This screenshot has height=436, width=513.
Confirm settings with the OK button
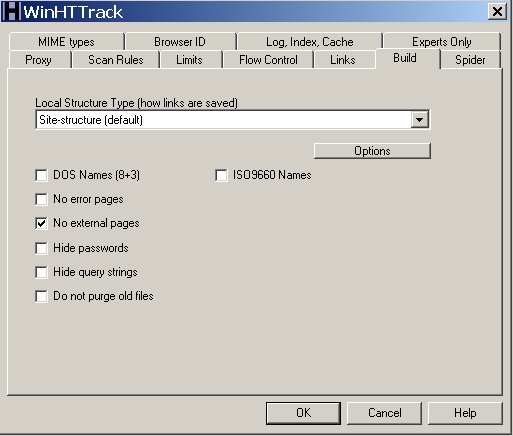(303, 413)
